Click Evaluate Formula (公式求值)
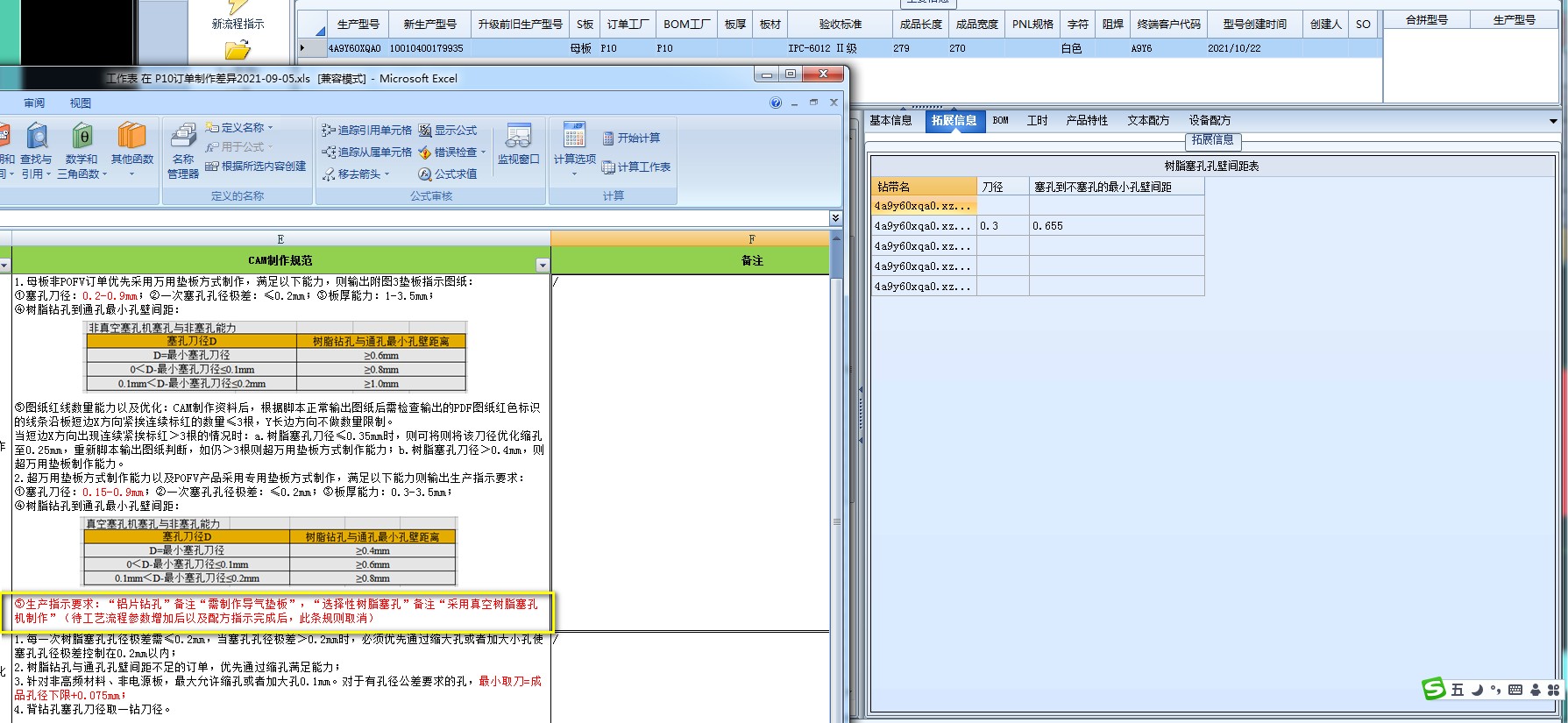This screenshot has height=723, width=1568. click(x=448, y=174)
